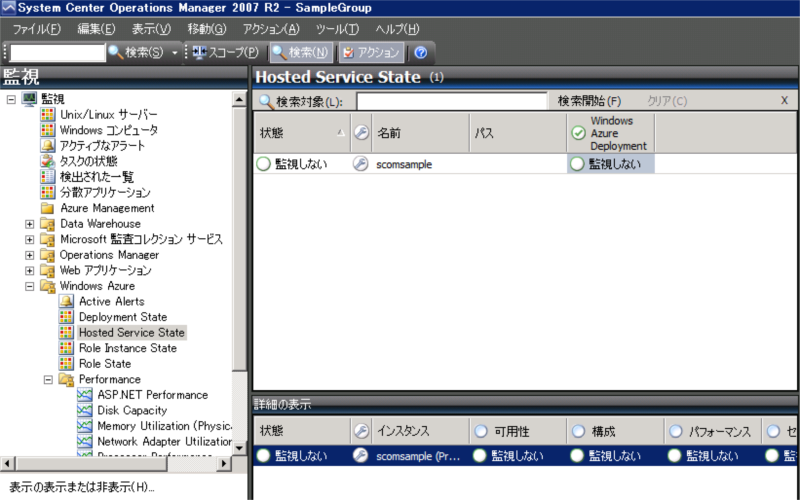Viewport: 800px width, 500px height.
Task: Select the Hosted Service State tree item
Action: tap(132, 333)
